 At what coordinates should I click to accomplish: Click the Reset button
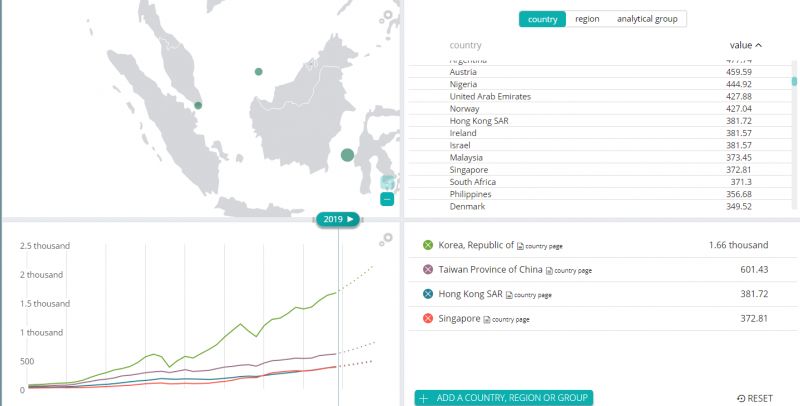coord(754,398)
